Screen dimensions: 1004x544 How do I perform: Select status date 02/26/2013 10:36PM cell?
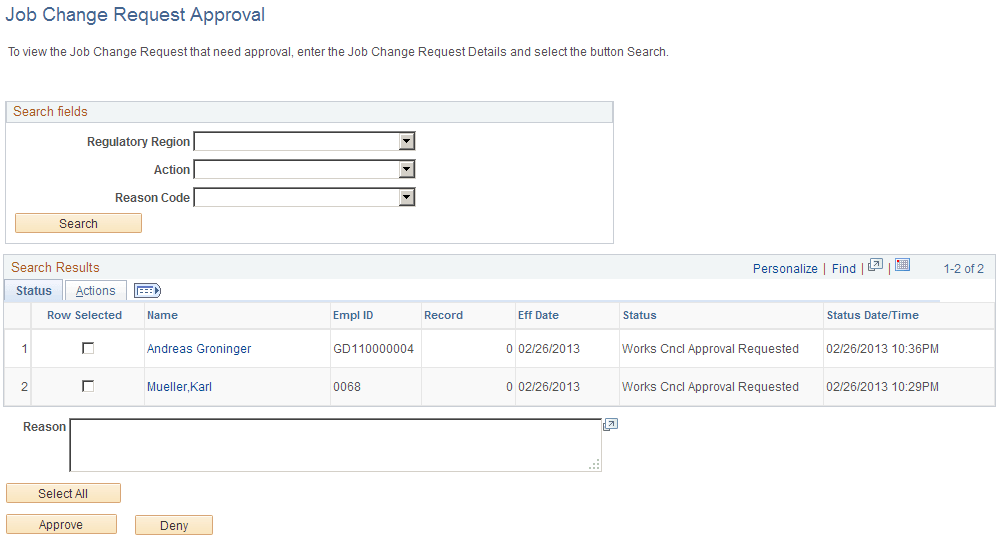(x=882, y=349)
